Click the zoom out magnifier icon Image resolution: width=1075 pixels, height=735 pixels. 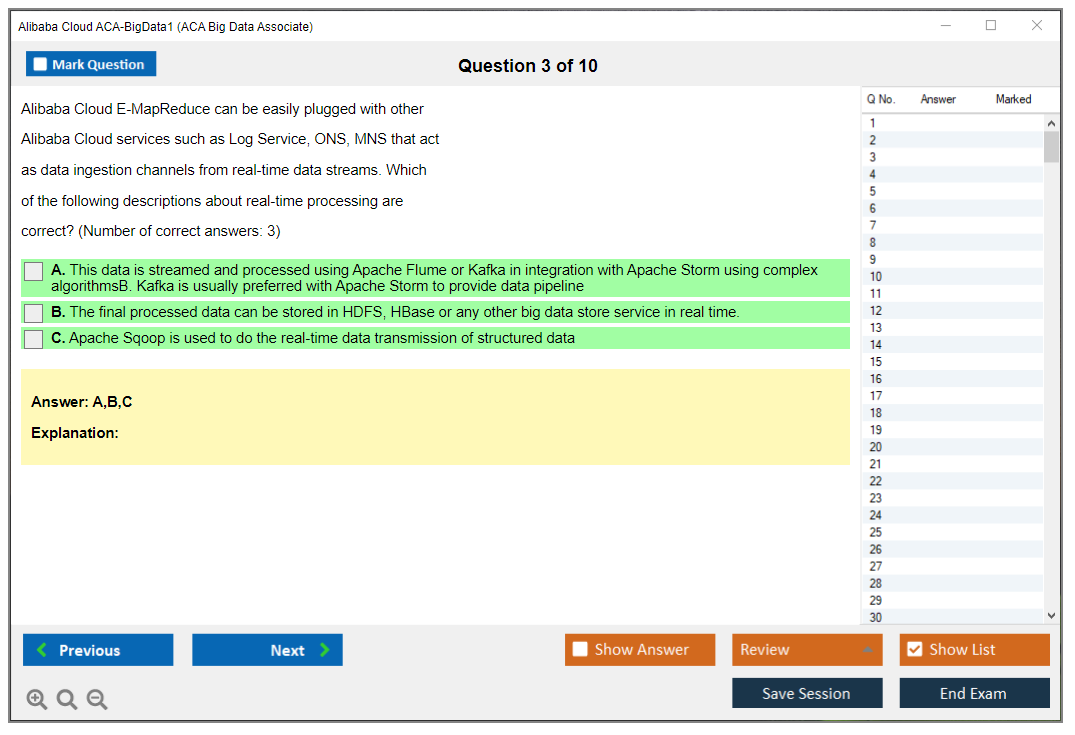point(97,700)
